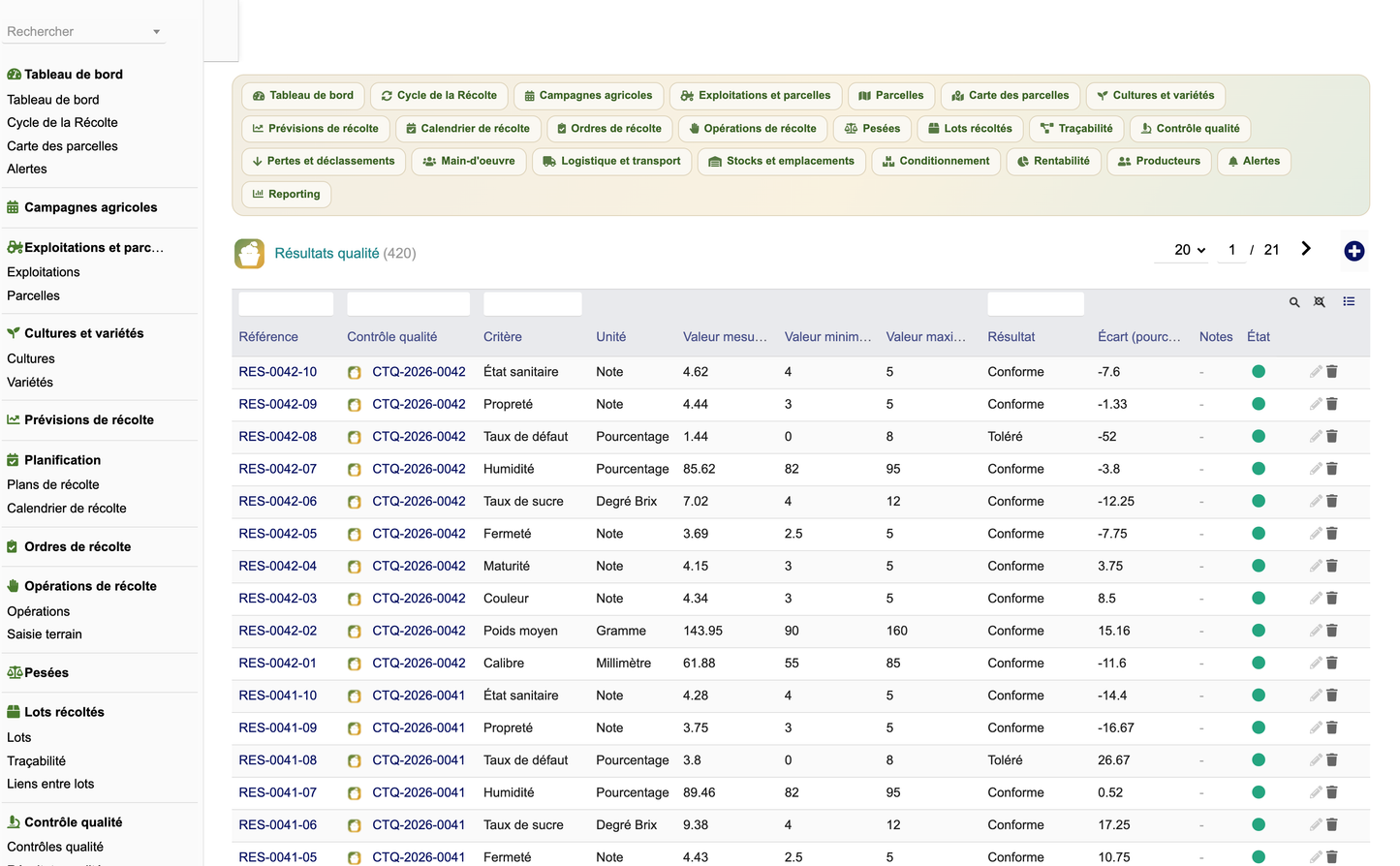Edit row RES-0042-08 with pencil icon
The height and width of the screenshot is (866, 1400).
pyautogui.click(x=1316, y=437)
